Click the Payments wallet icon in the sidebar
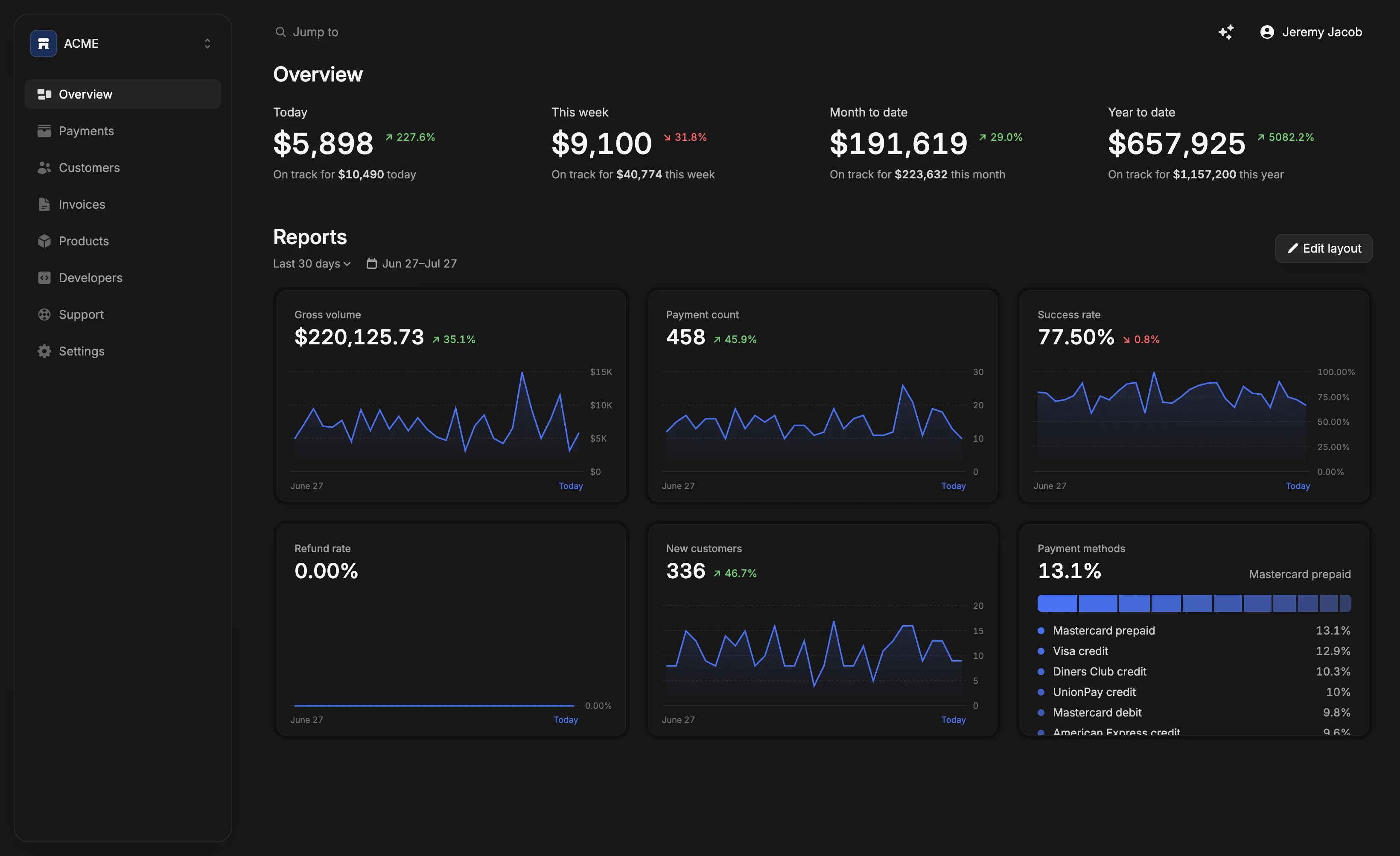The image size is (1400, 856). [44, 131]
